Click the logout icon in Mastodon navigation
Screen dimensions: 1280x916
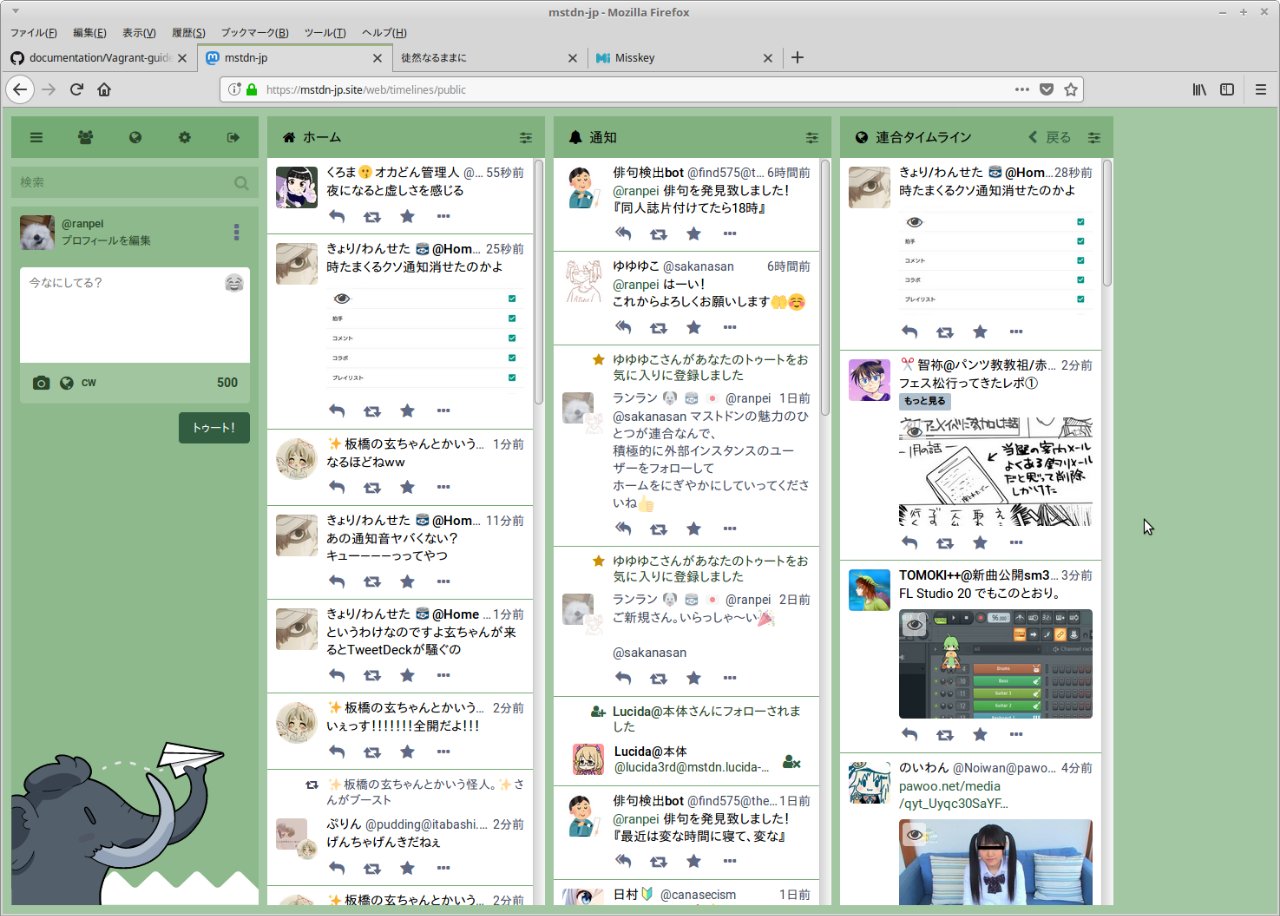[x=234, y=137]
